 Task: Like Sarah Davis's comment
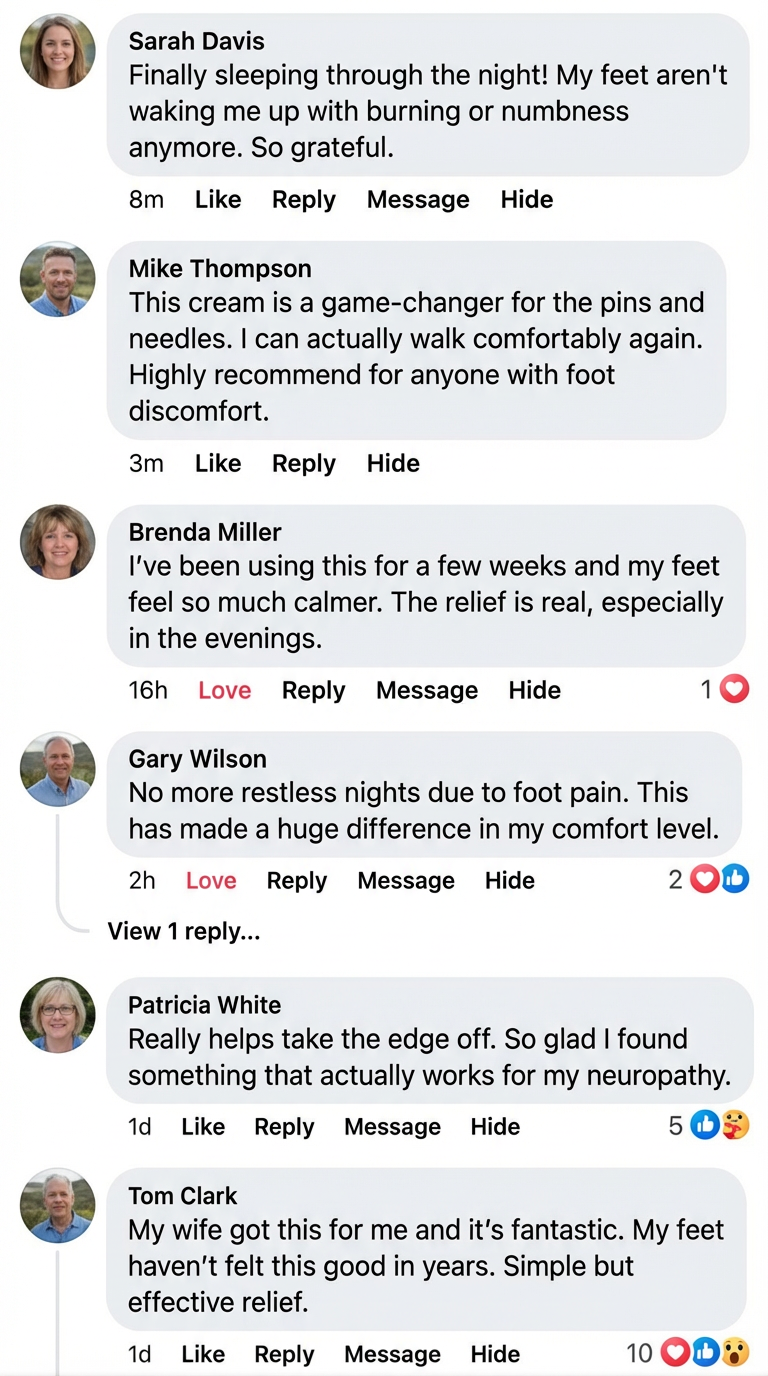point(218,200)
